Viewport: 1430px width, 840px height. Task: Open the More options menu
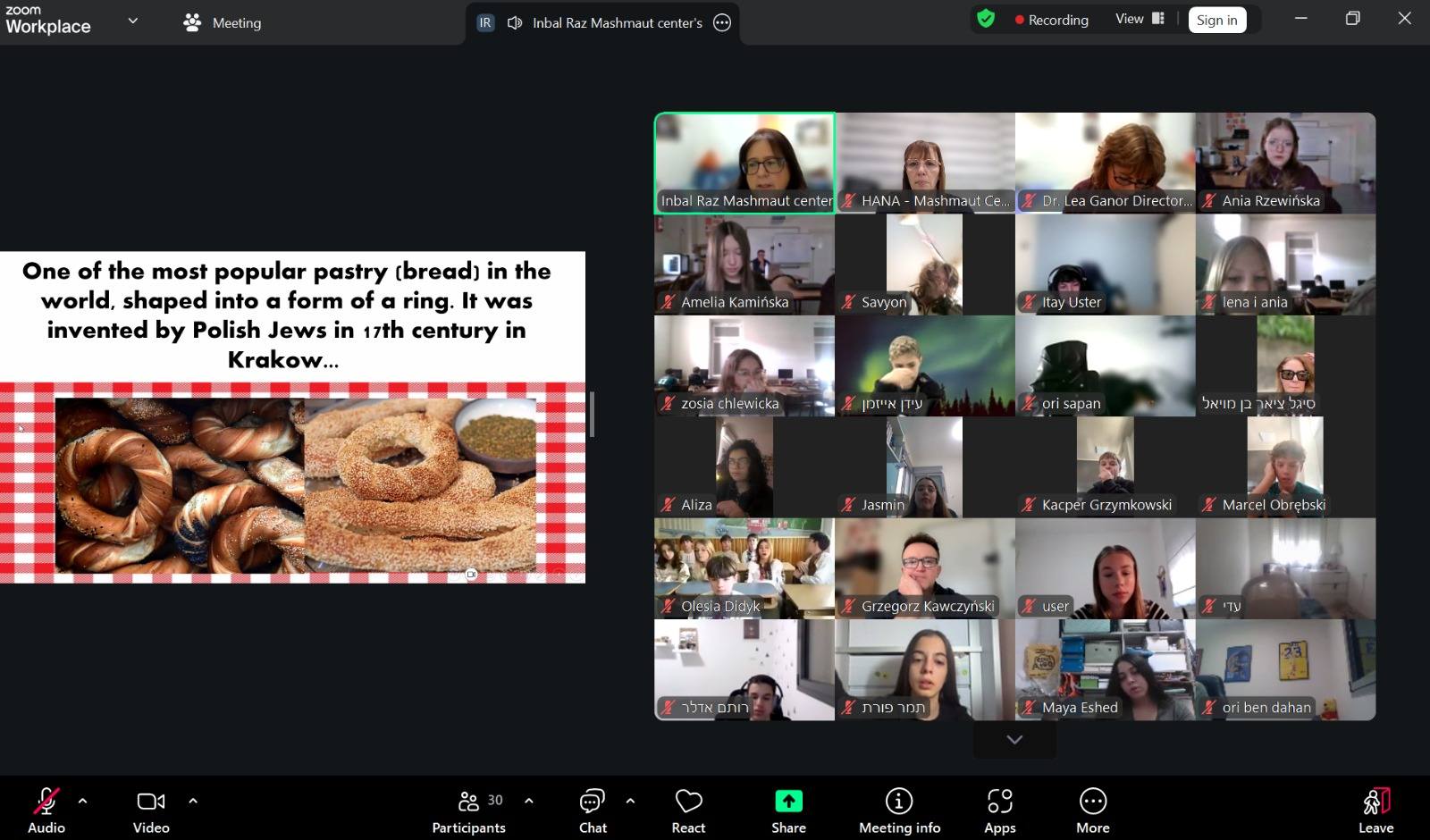click(x=1092, y=811)
